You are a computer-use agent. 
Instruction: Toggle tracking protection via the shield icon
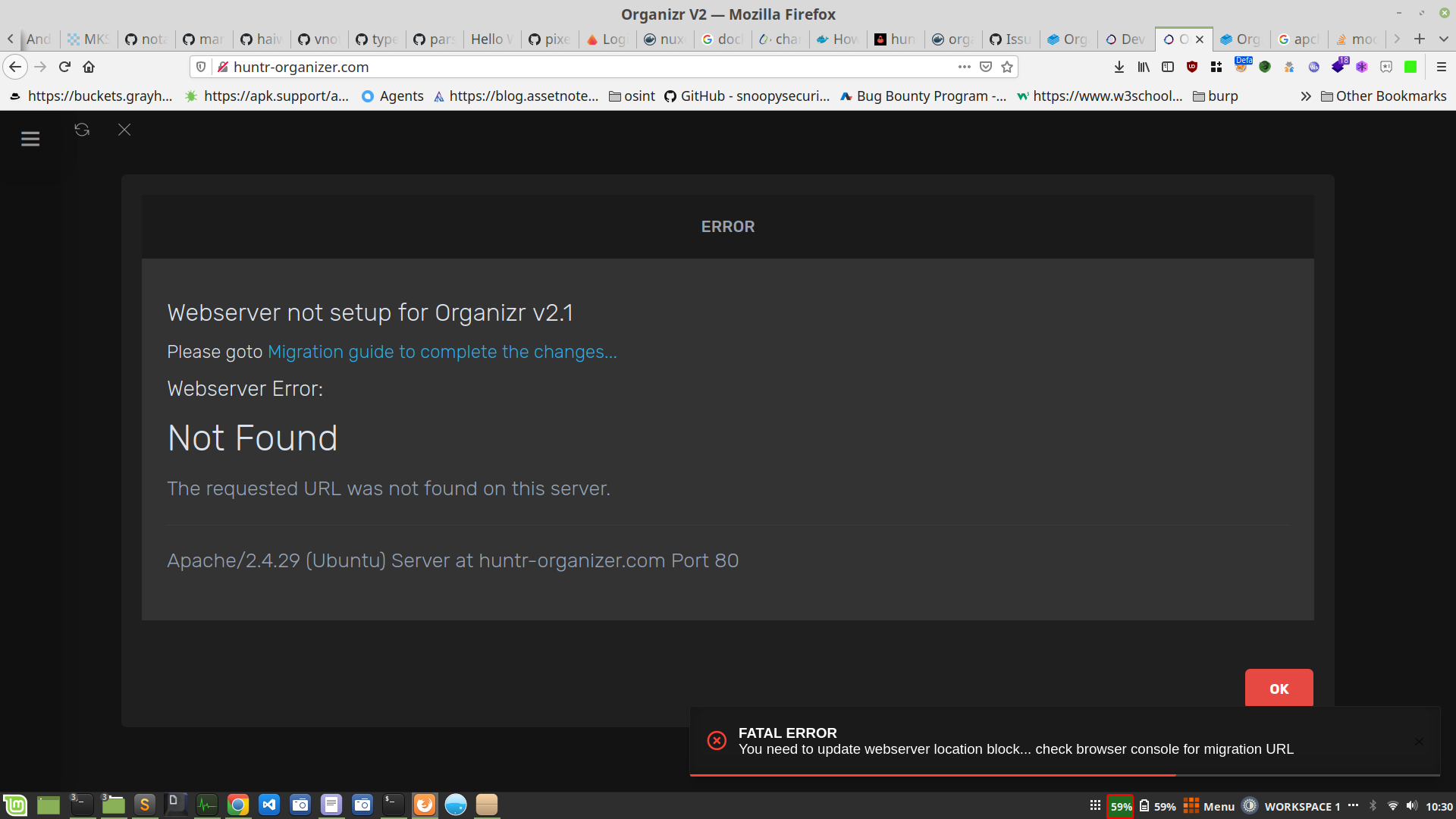point(199,67)
